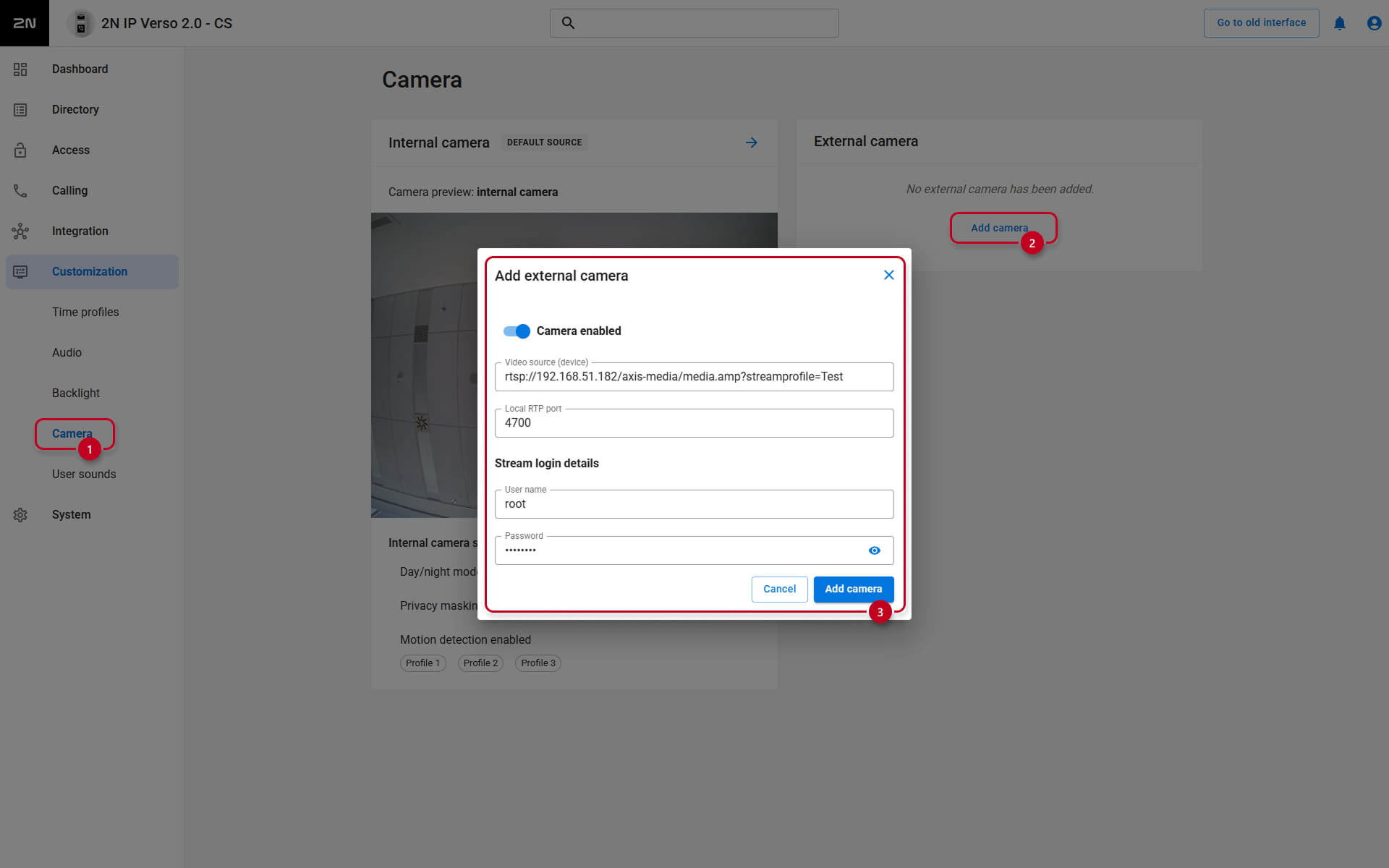Open the Integration menu item
Viewport: 1389px width, 868px height.
pyautogui.click(x=92, y=231)
